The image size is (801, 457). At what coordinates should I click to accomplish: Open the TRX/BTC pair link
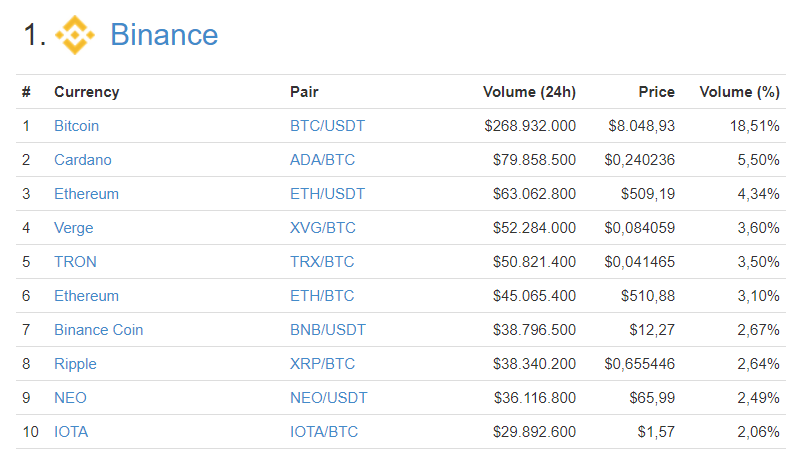[322, 262]
